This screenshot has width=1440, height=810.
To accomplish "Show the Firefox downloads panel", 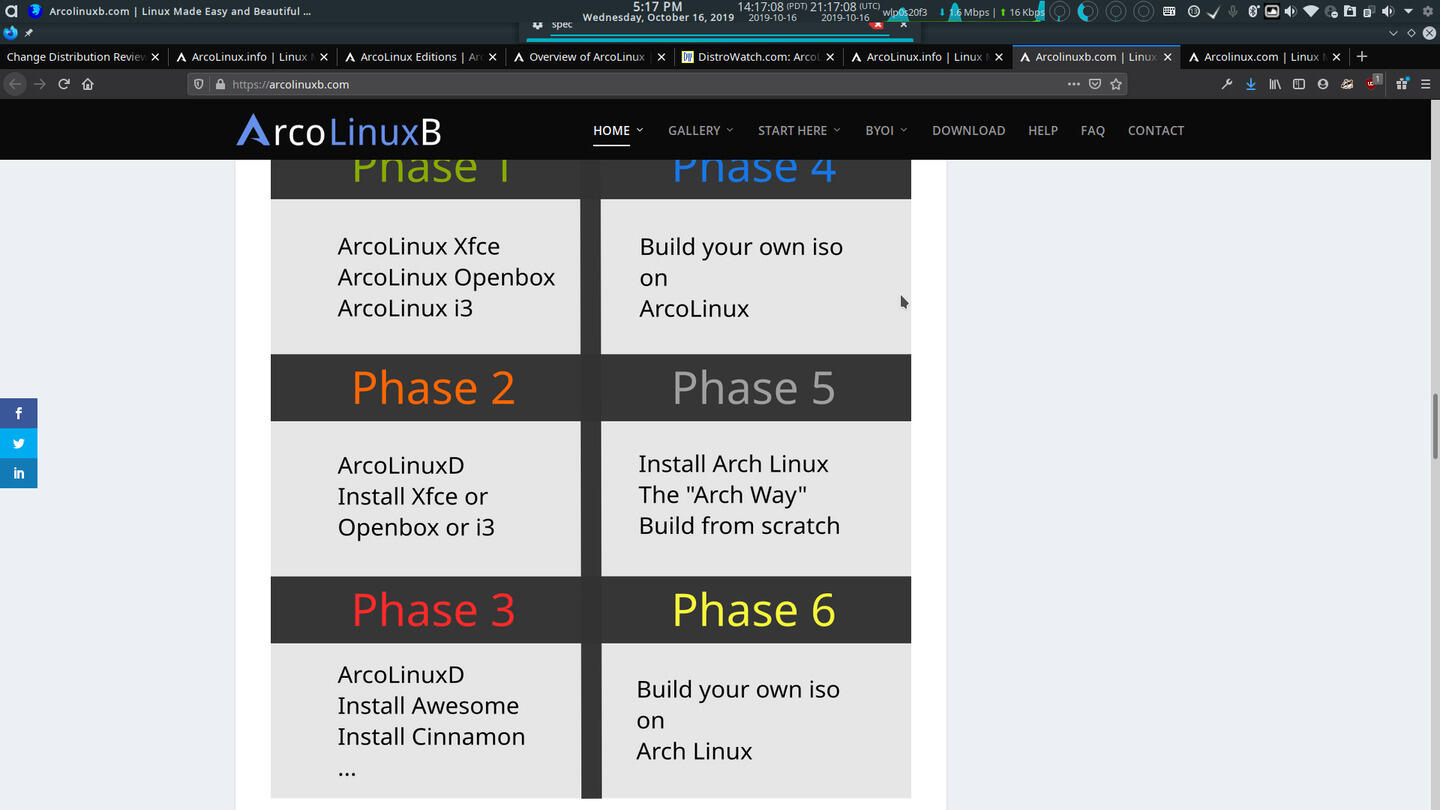I will click(x=1251, y=84).
